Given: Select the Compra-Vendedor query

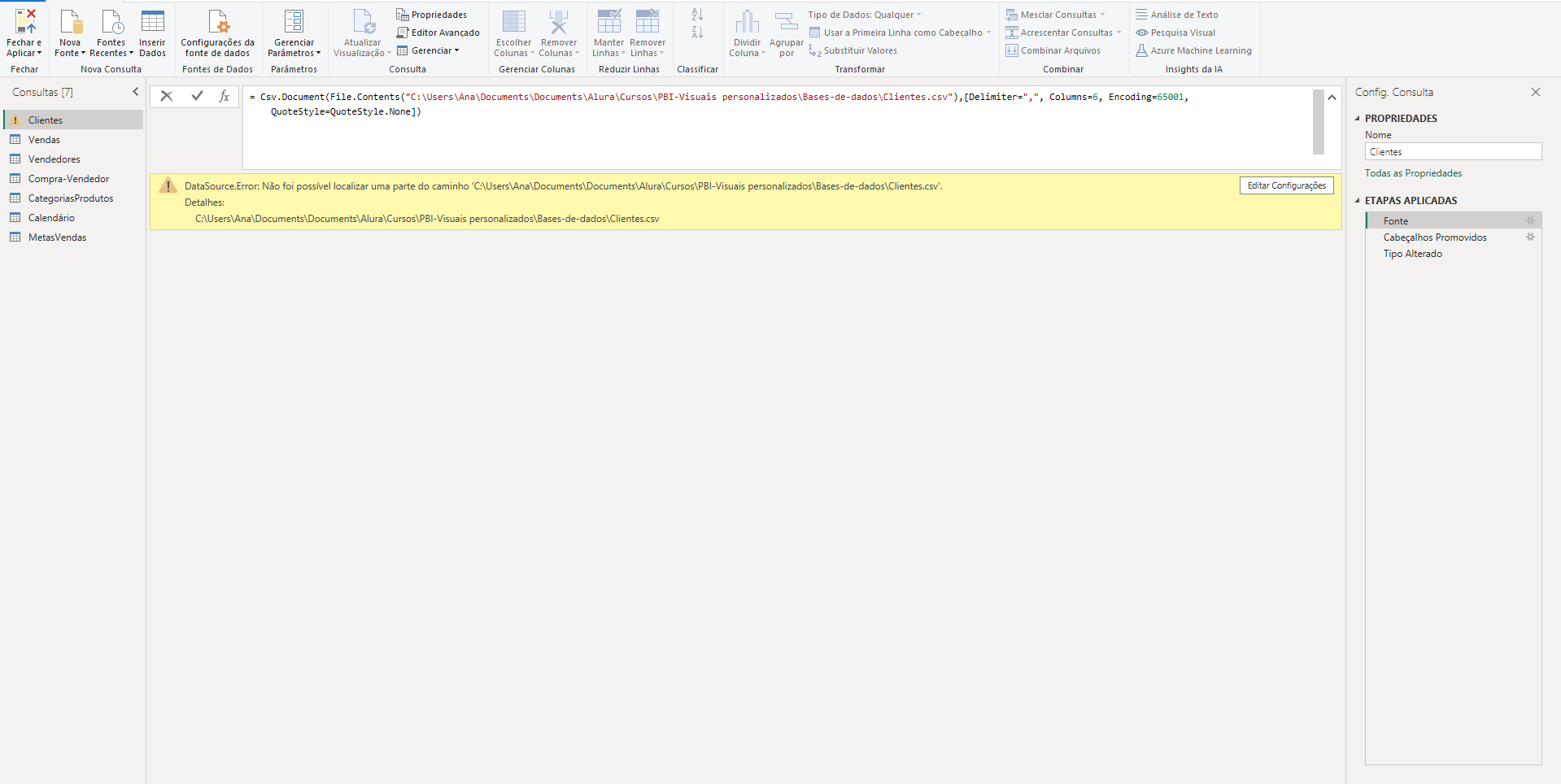Looking at the screenshot, I should pyautogui.click(x=73, y=179).
